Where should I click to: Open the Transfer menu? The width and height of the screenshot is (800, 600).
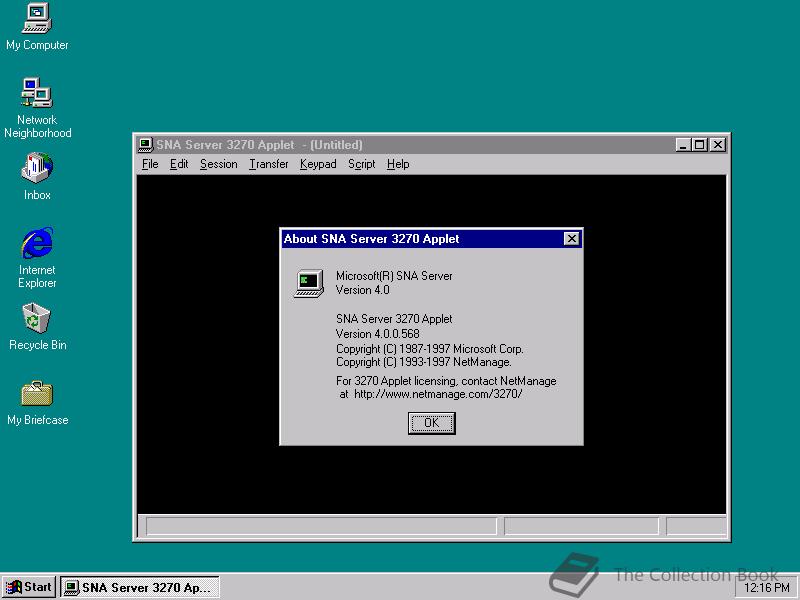point(268,164)
